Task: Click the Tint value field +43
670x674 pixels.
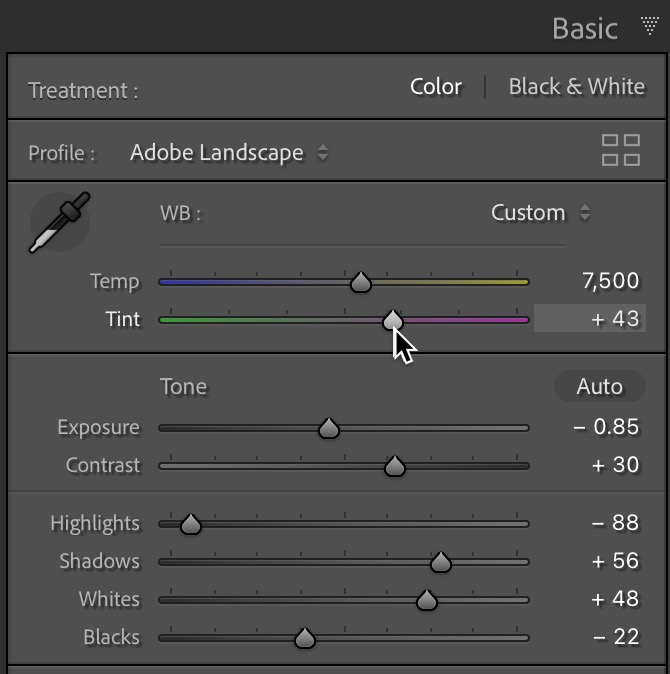Action: click(x=590, y=319)
